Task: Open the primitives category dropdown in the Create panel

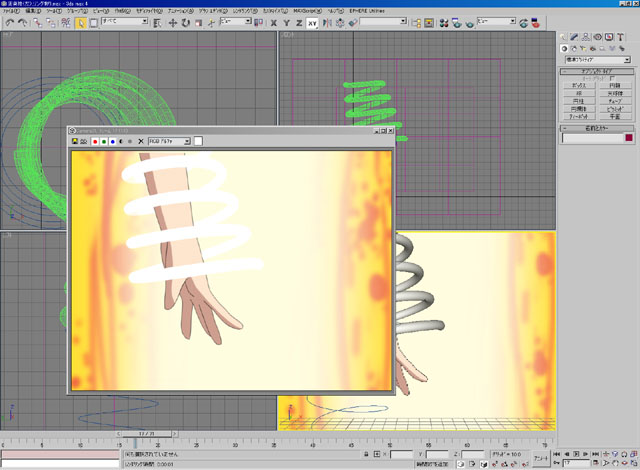Action: 598,60
